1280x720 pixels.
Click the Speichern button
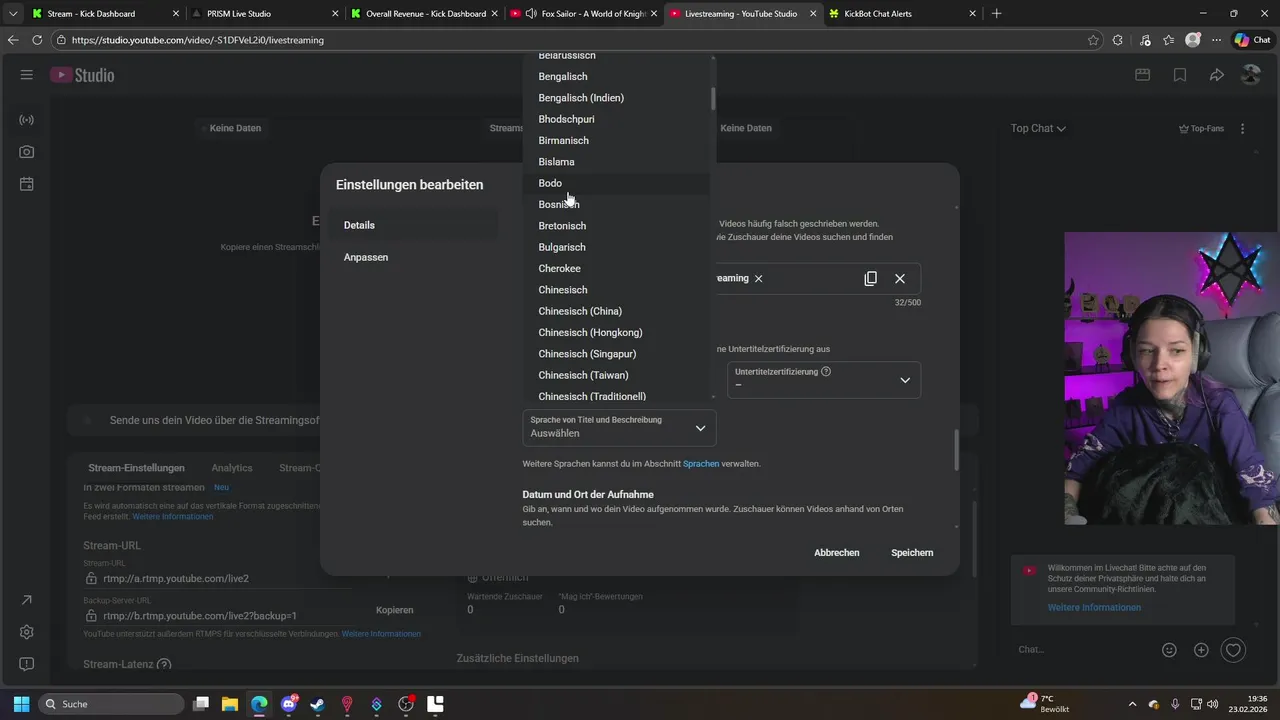point(912,553)
